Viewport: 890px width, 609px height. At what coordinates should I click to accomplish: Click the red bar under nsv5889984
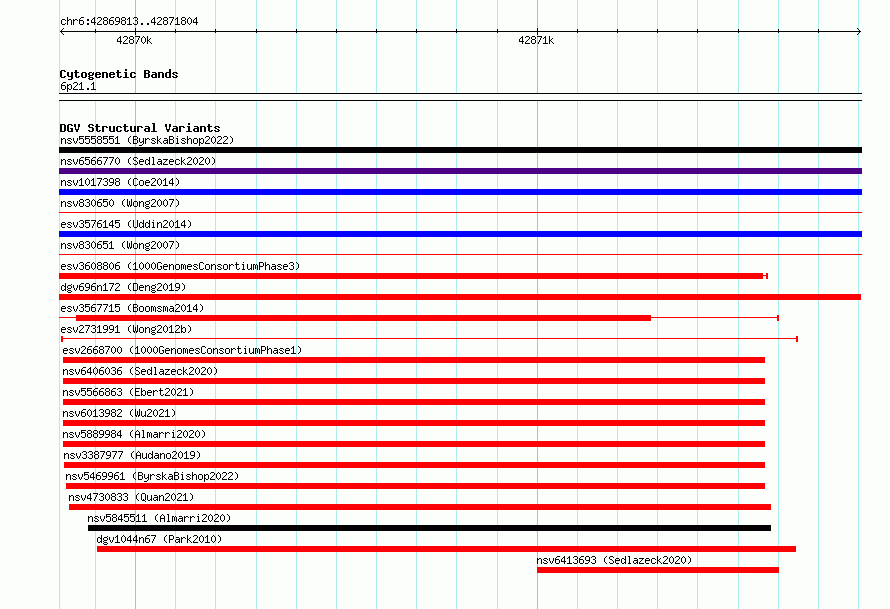point(414,444)
